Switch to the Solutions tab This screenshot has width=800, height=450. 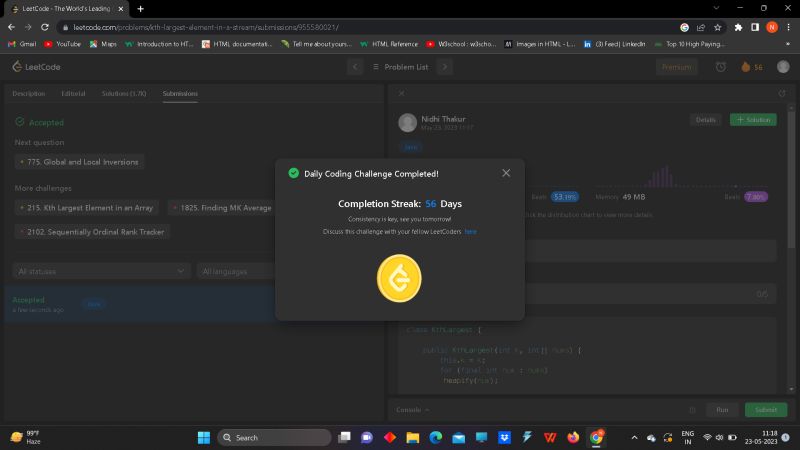[x=124, y=93]
